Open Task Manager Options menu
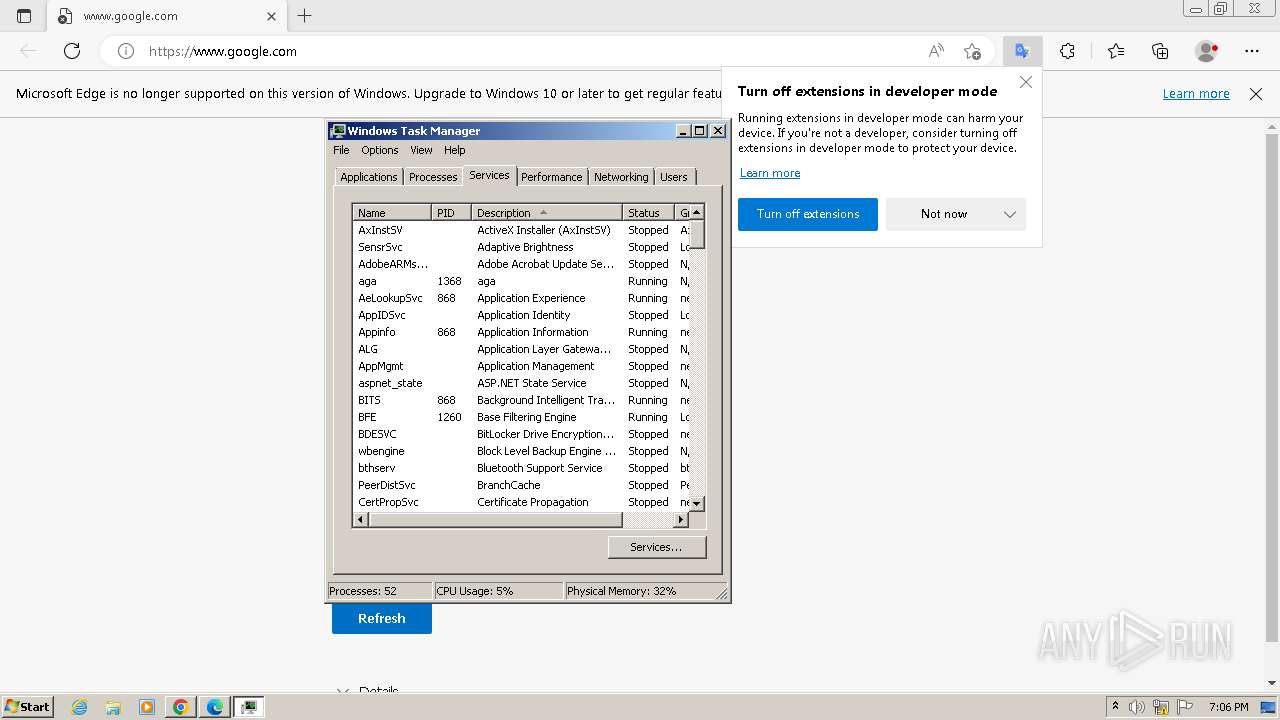This screenshot has width=1280, height=720. click(x=380, y=150)
